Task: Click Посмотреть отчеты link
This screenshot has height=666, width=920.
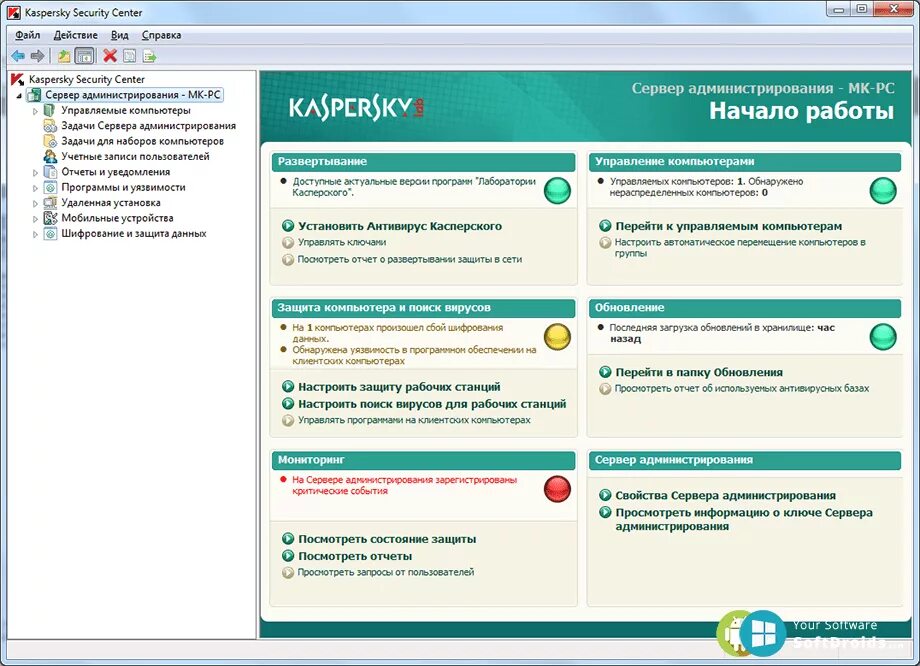Action: (354, 556)
